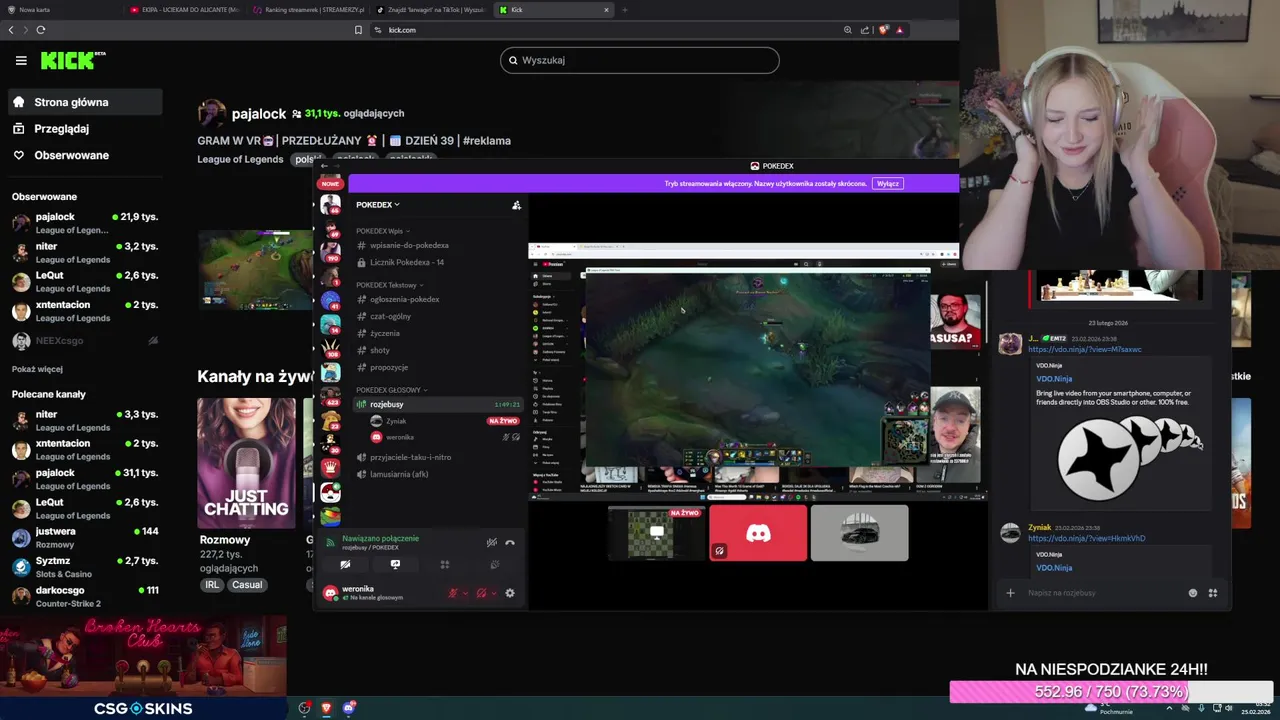Click the IRL tag under Rozmowy
This screenshot has width=1280, height=720.
click(x=212, y=585)
